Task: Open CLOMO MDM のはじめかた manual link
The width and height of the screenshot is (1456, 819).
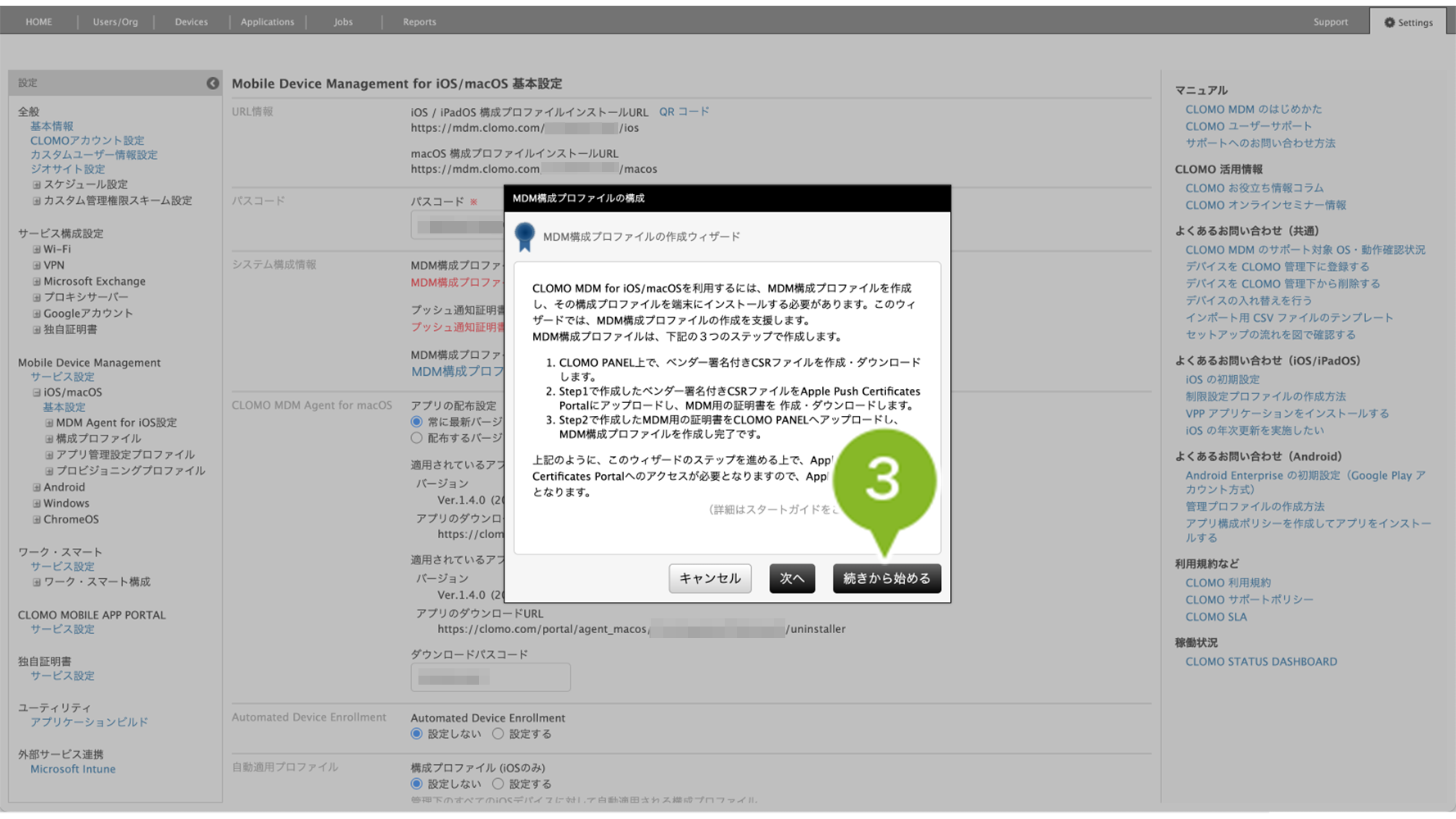Action: coord(1254,109)
